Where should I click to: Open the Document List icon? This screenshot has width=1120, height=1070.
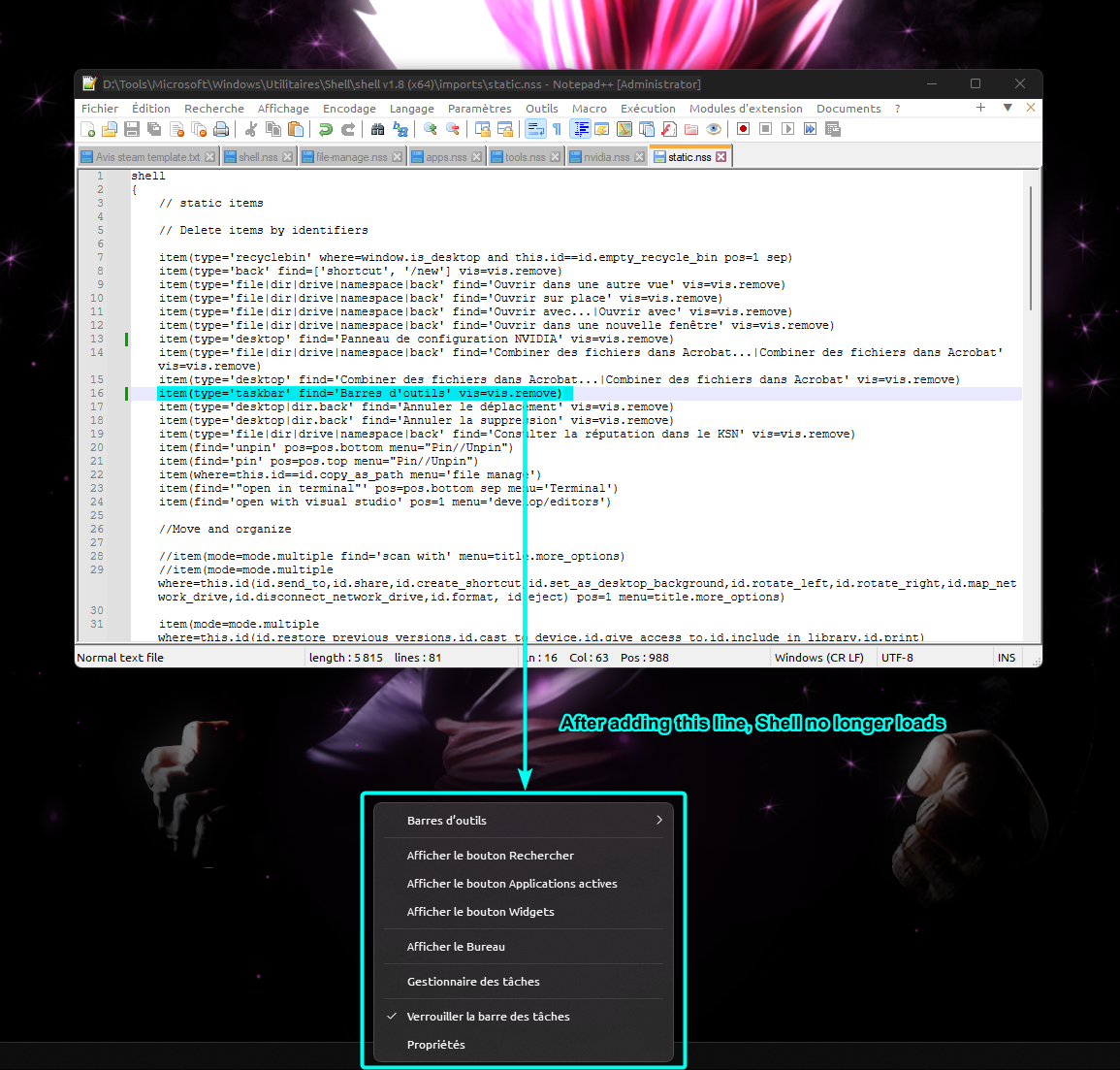point(647,129)
